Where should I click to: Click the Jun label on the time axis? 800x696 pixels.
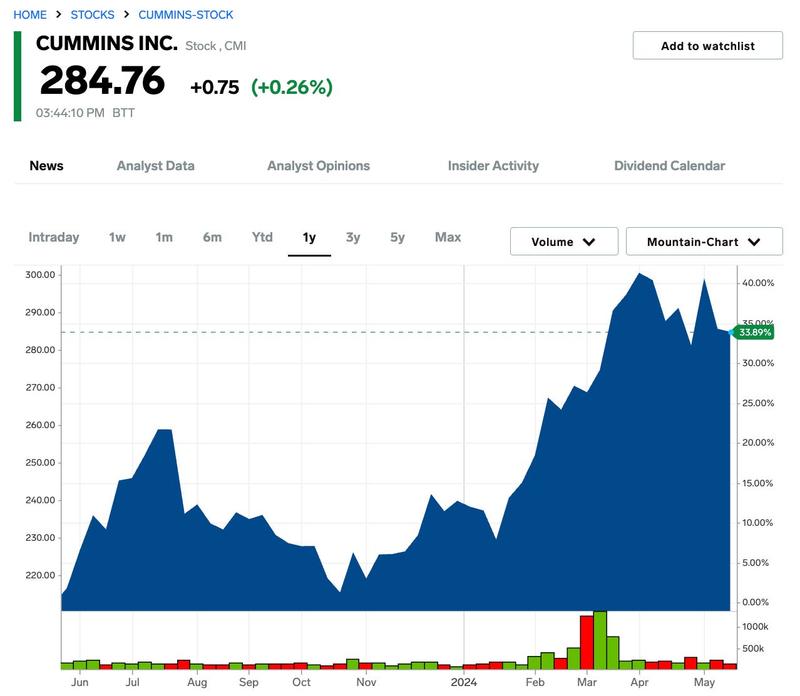point(80,682)
